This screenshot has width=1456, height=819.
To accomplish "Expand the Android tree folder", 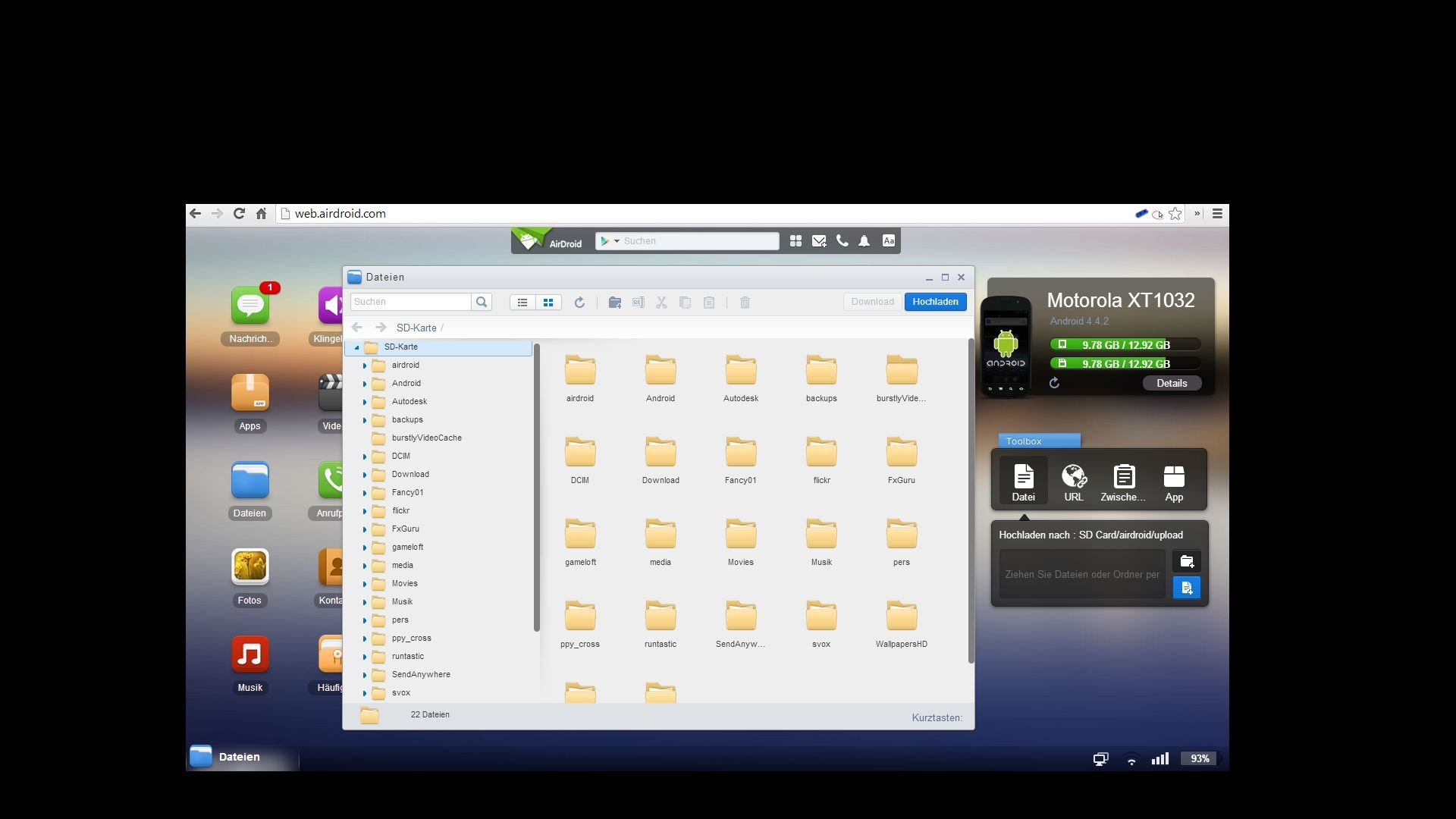I will tap(364, 384).
